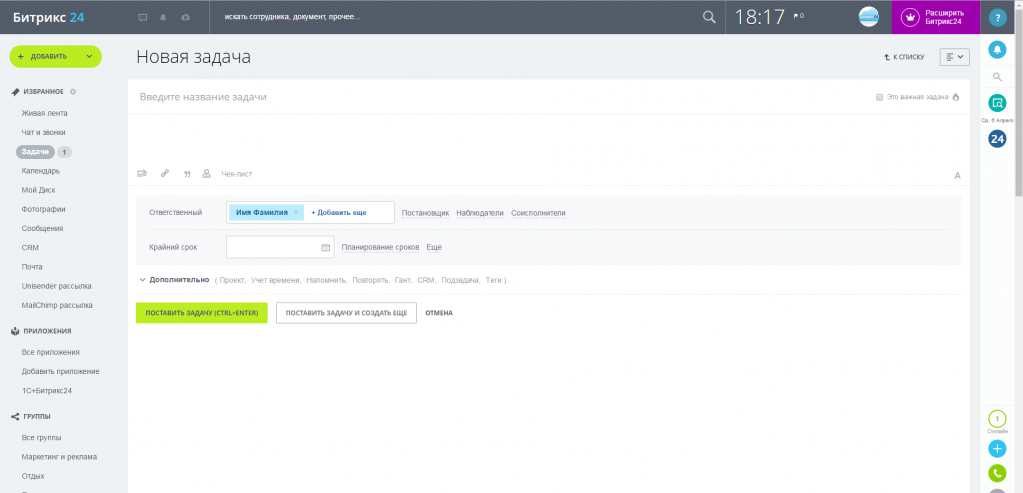Image resolution: width=1023 pixels, height=493 pixels.
Task: Mention a person using user icon
Action: (207, 174)
